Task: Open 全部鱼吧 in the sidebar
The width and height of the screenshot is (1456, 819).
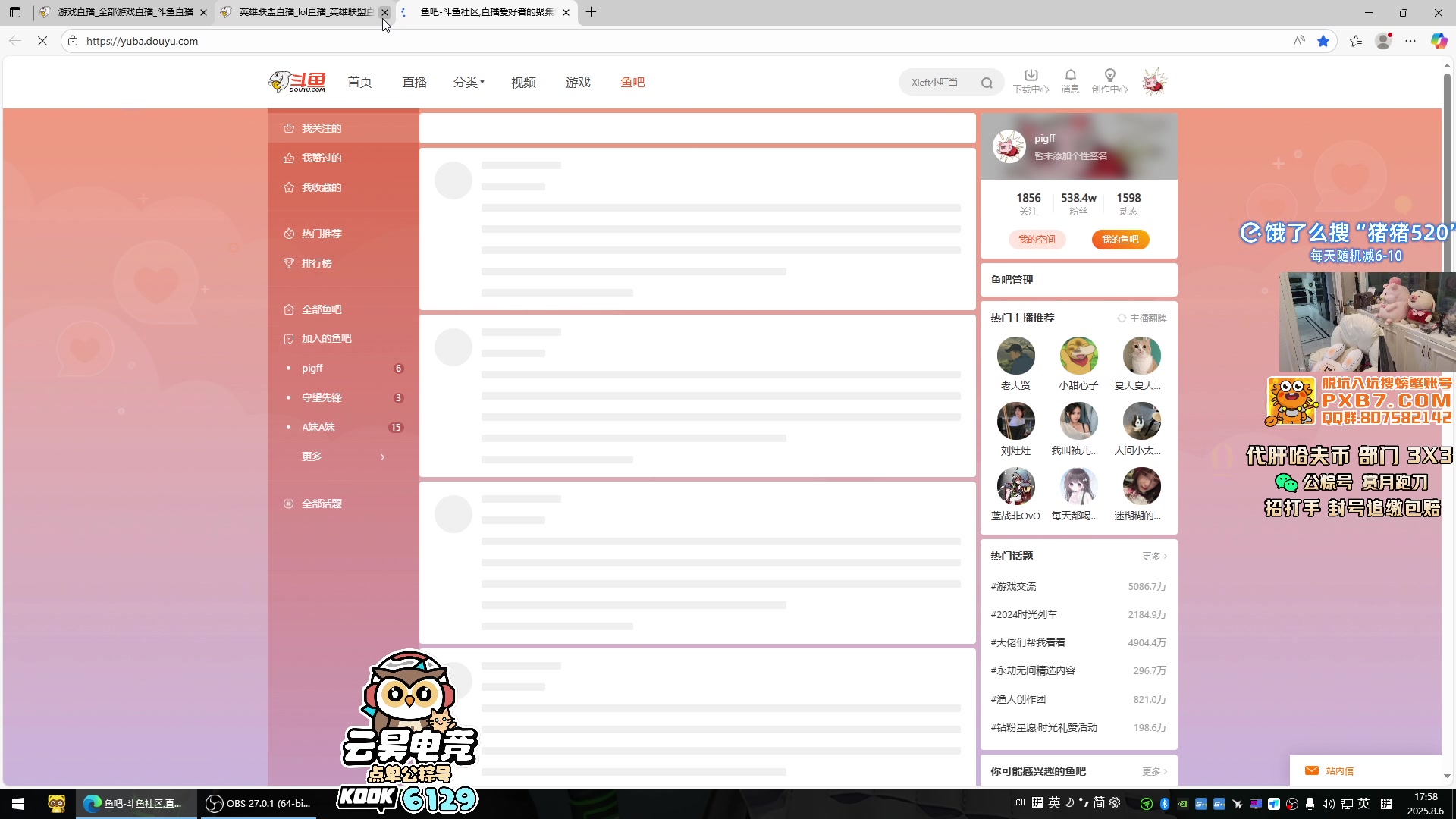Action: coord(322,309)
